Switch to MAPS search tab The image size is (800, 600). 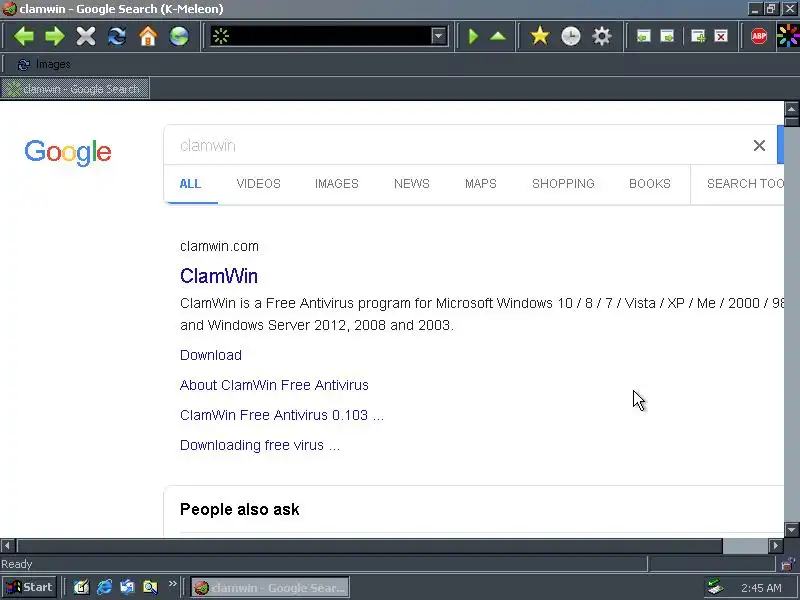(x=481, y=184)
